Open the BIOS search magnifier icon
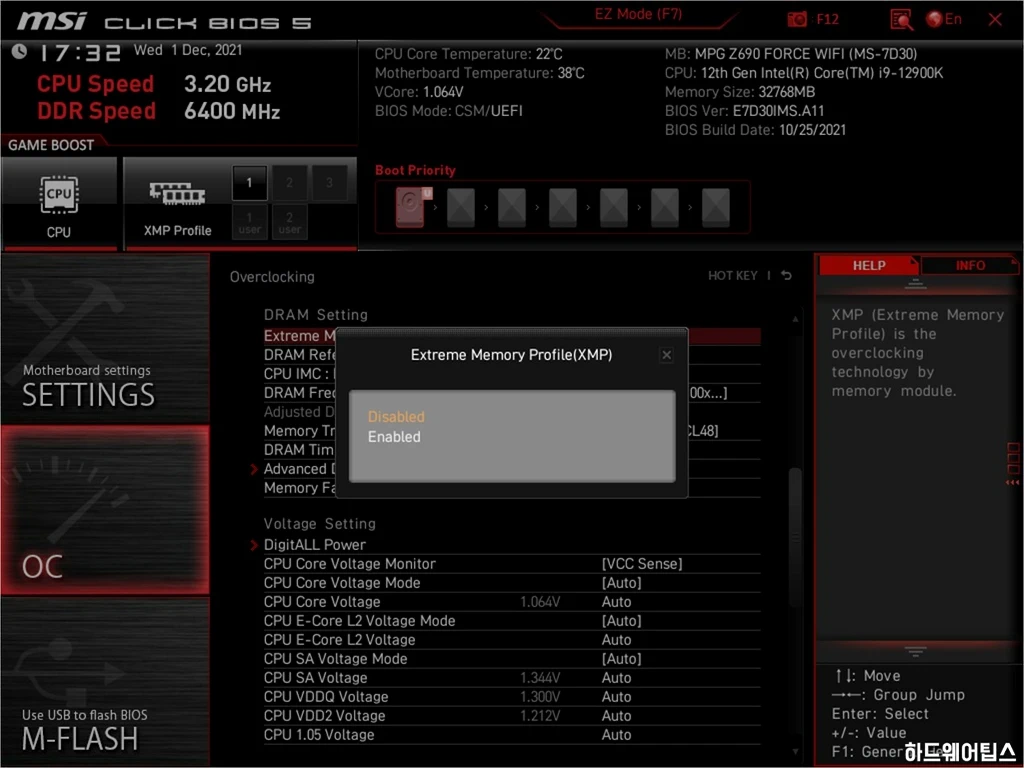 pos(901,19)
